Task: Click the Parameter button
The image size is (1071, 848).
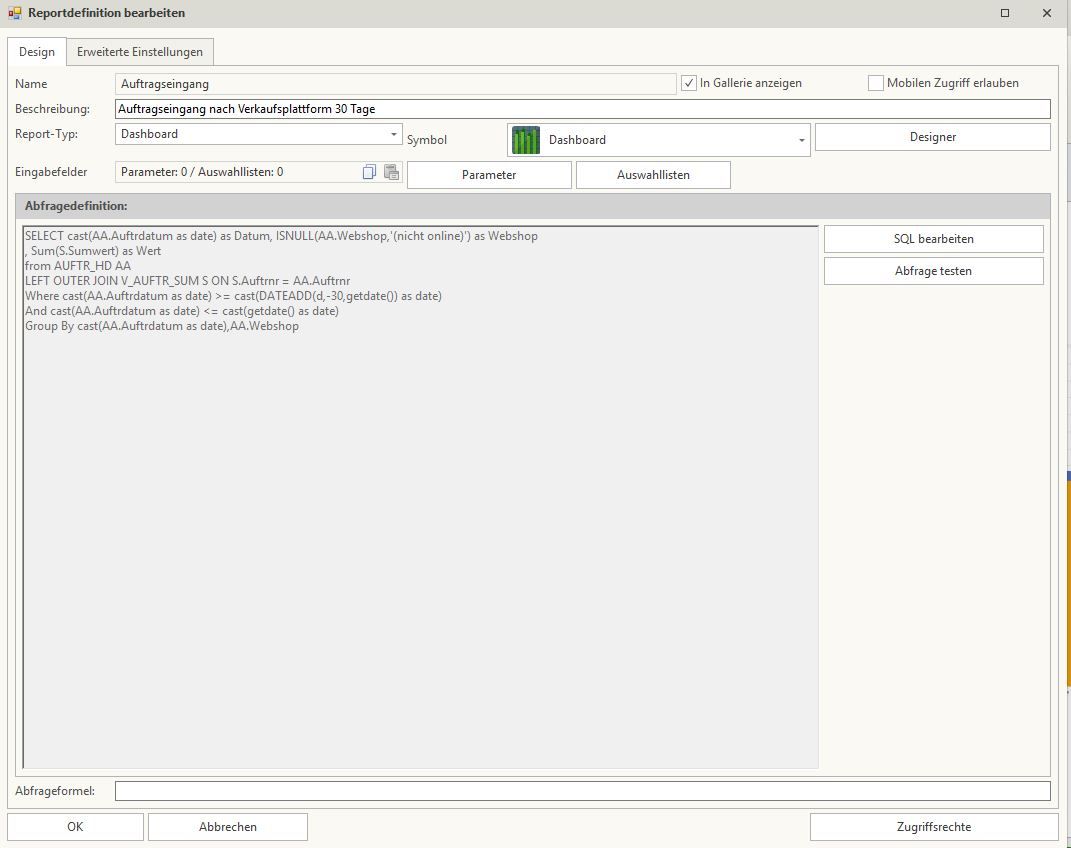Action: click(489, 175)
